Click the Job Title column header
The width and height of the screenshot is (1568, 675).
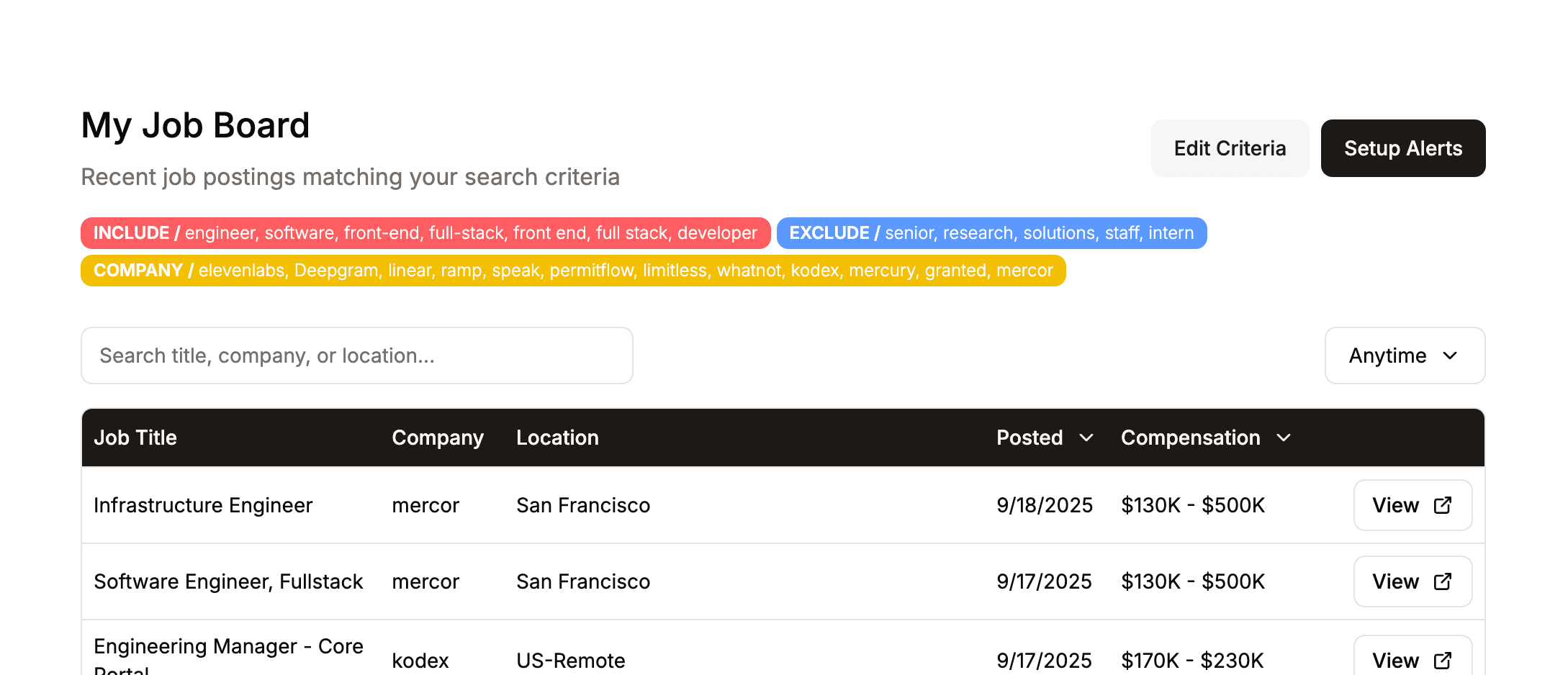pyautogui.click(x=135, y=438)
